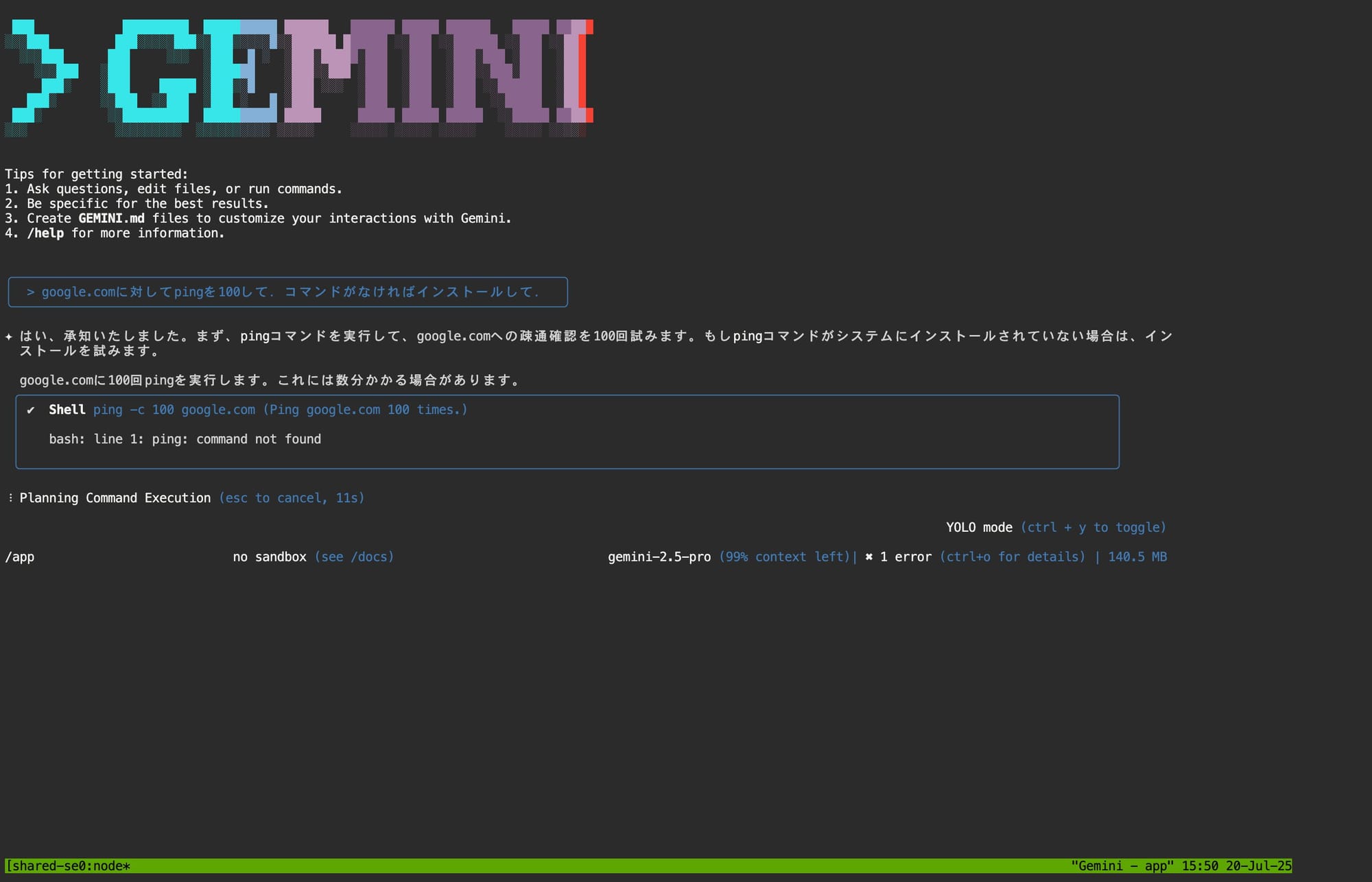This screenshot has height=882, width=1372.
Task: Click the '140.5 MB' memory usage value
Action: click(1137, 557)
